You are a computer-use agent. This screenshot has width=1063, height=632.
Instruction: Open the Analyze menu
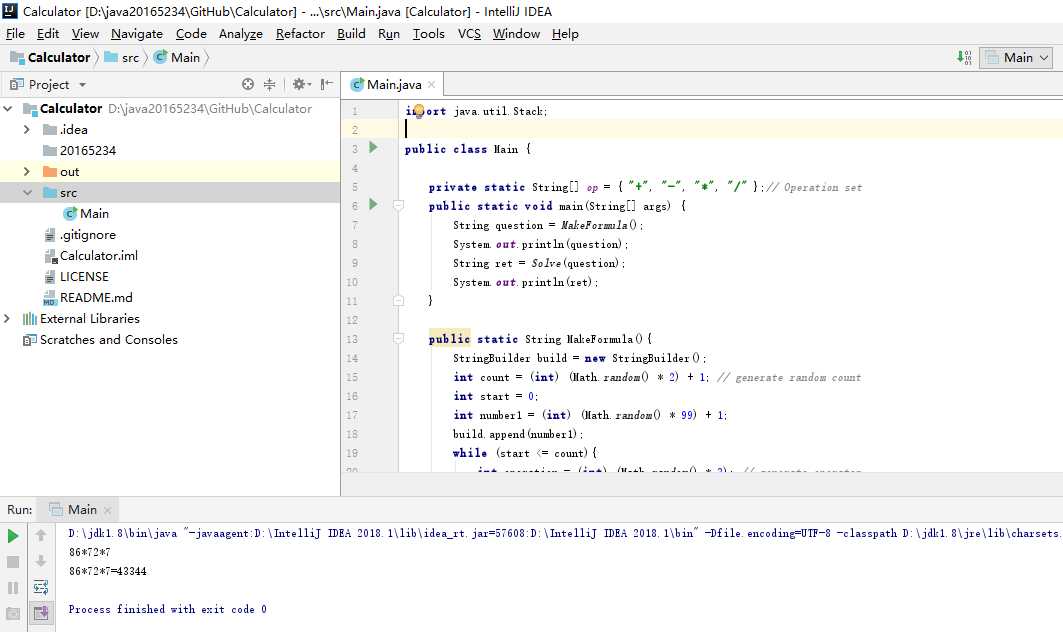pyautogui.click(x=241, y=34)
